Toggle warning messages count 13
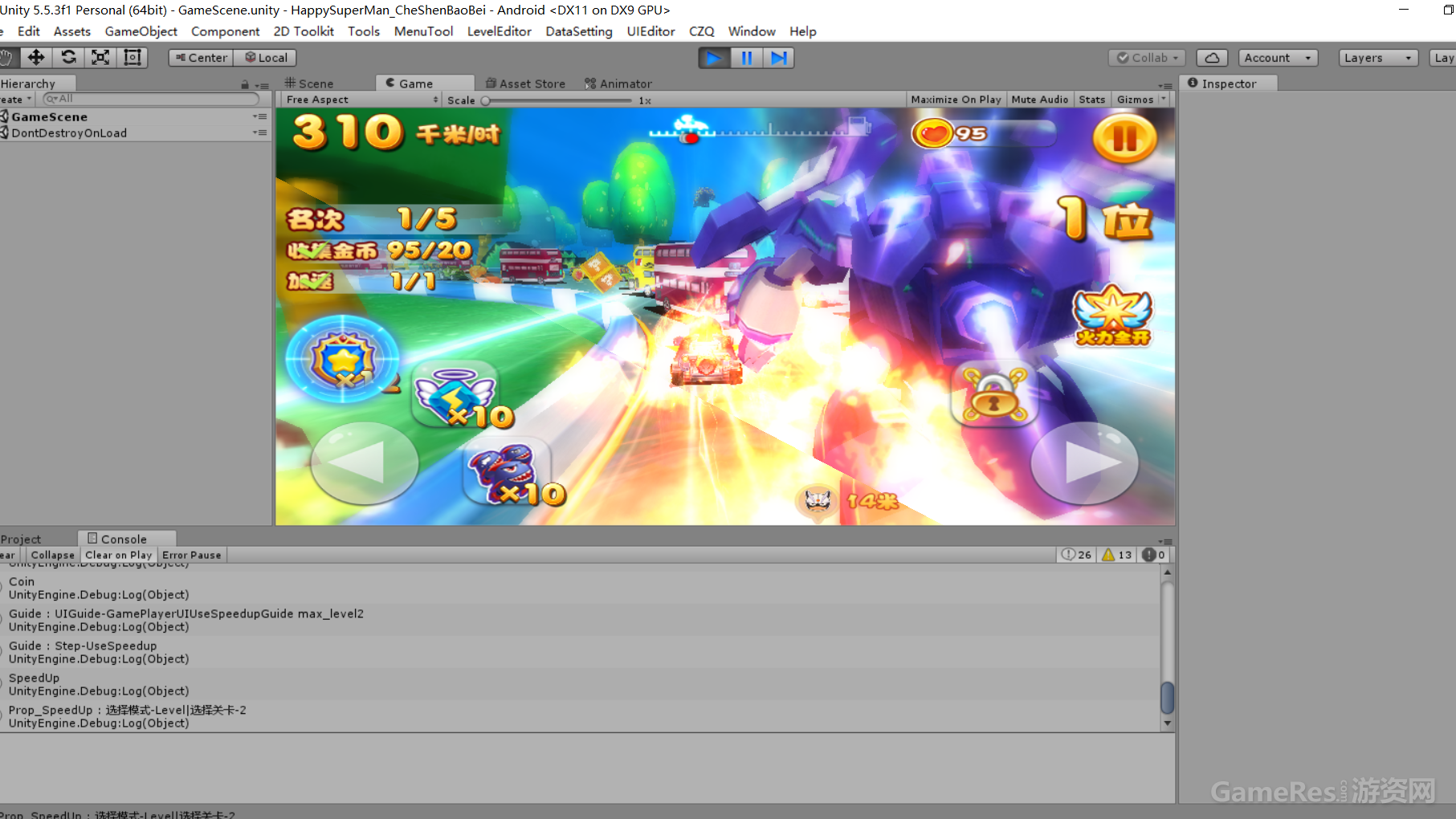 [1116, 555]
